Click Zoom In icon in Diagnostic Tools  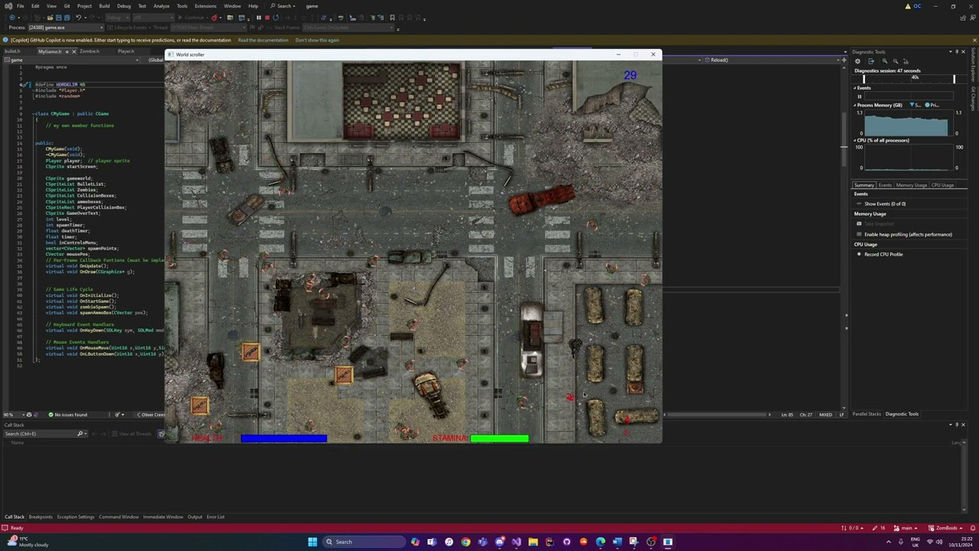(885, 61)
